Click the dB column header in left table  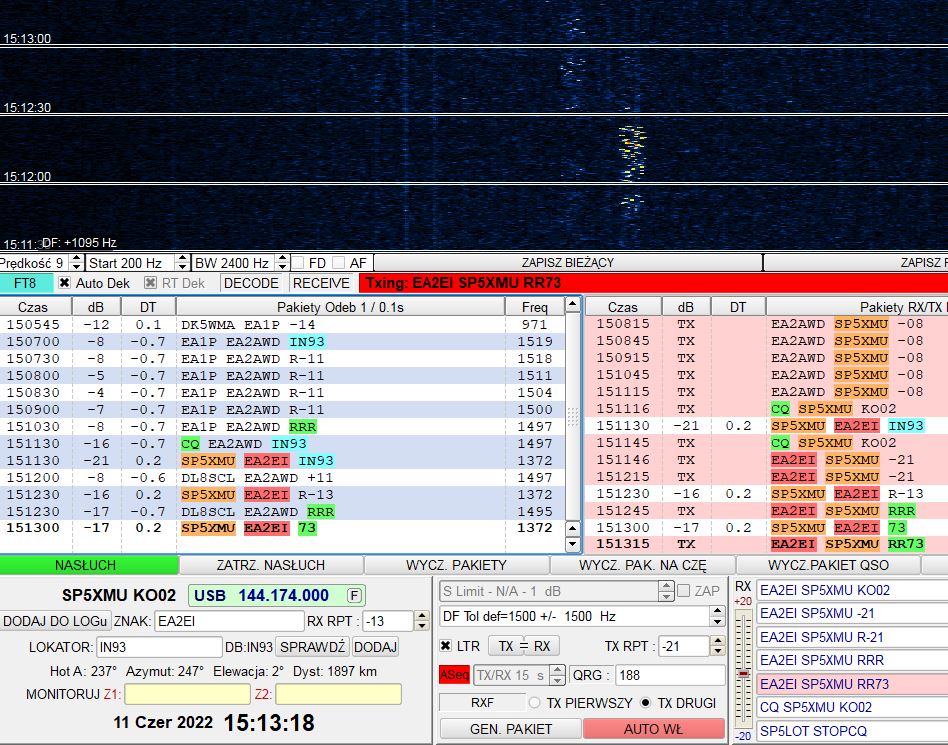pos(96,307)
